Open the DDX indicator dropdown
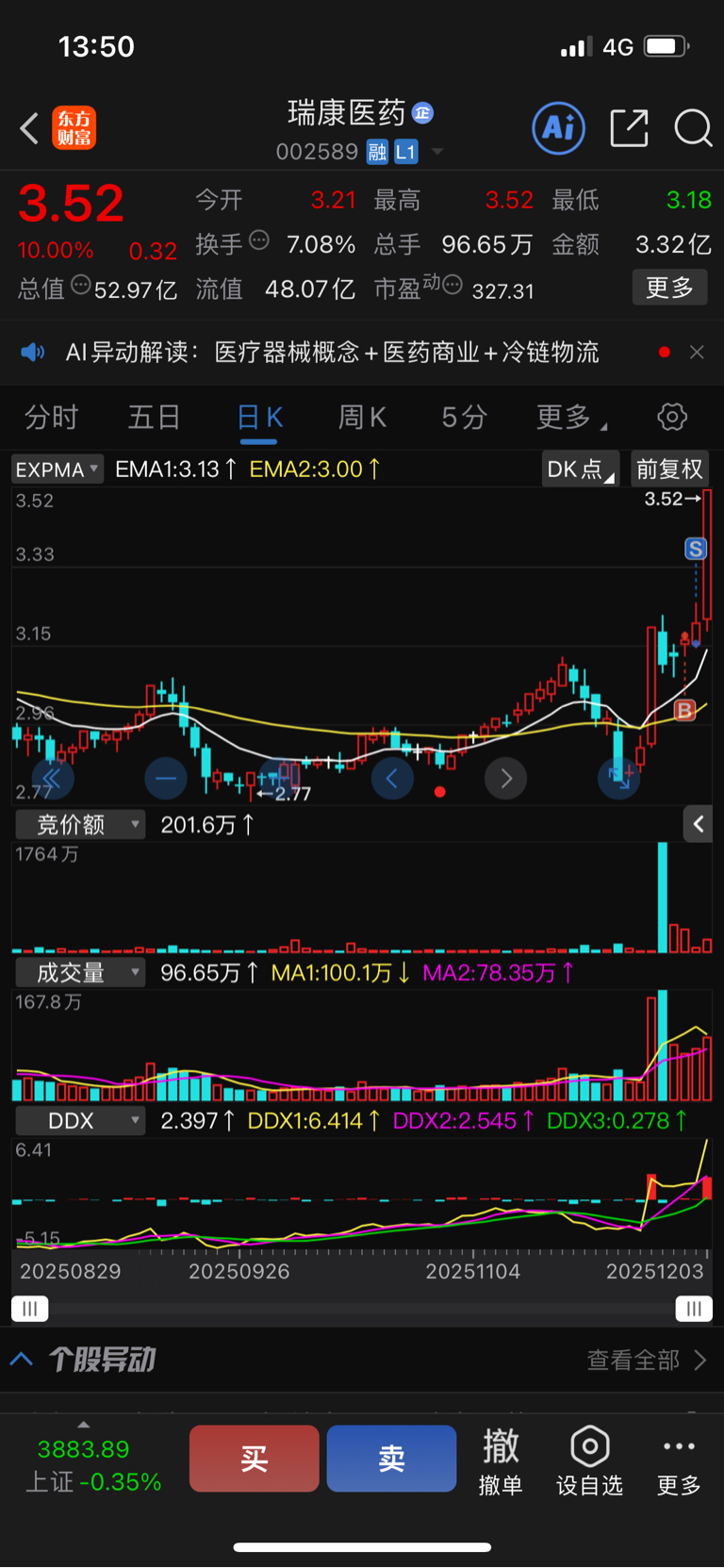 tap(80, 1120)
